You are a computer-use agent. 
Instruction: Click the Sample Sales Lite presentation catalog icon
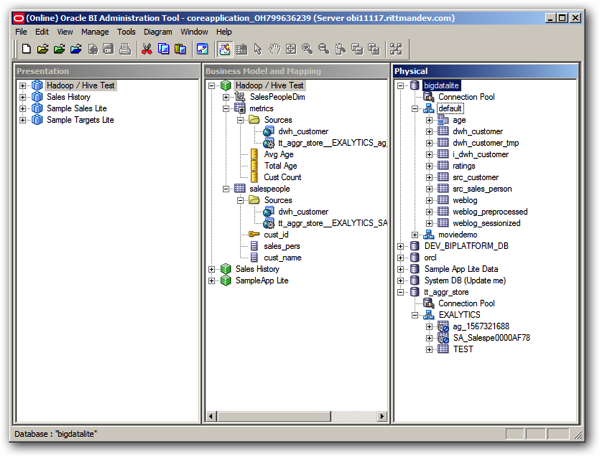(x=37, y=108)
